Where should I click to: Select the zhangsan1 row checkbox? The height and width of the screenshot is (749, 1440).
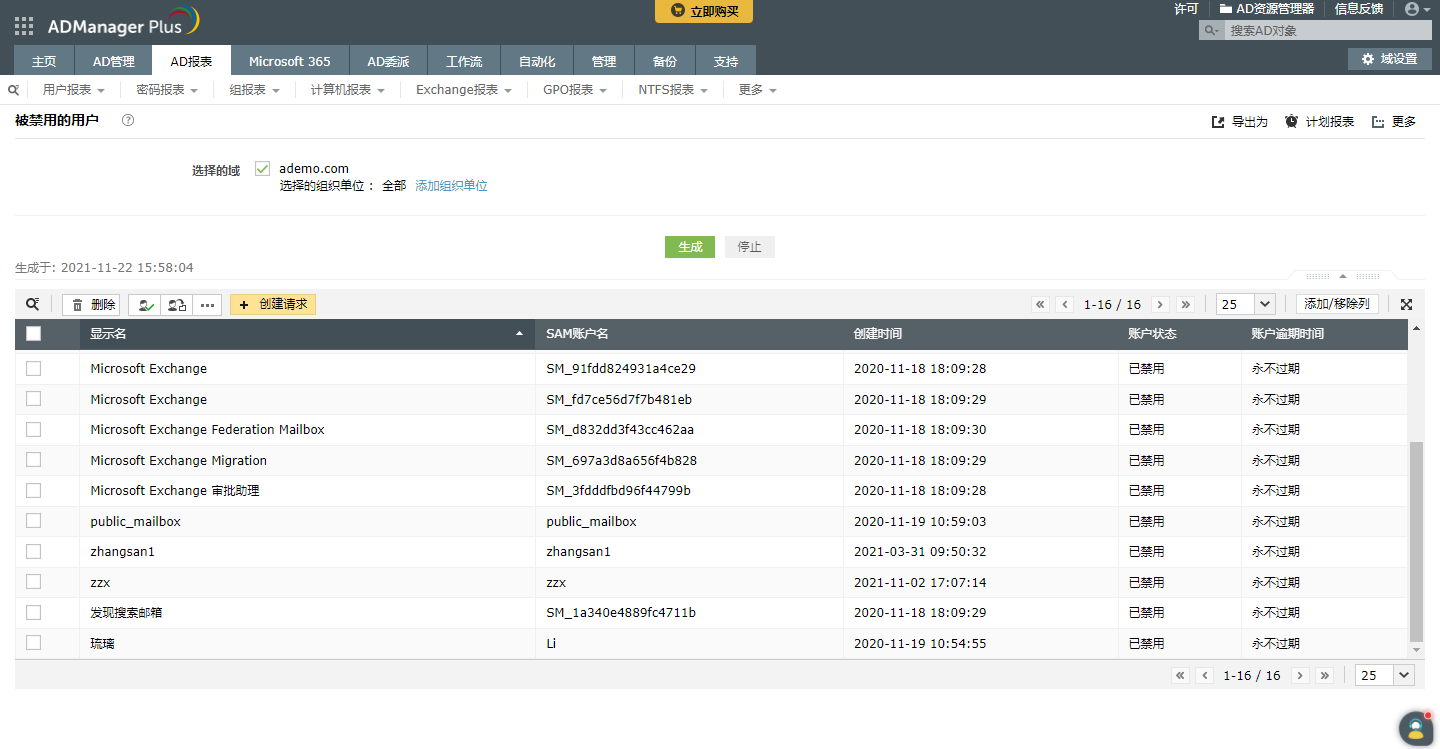tap(34, 551)
